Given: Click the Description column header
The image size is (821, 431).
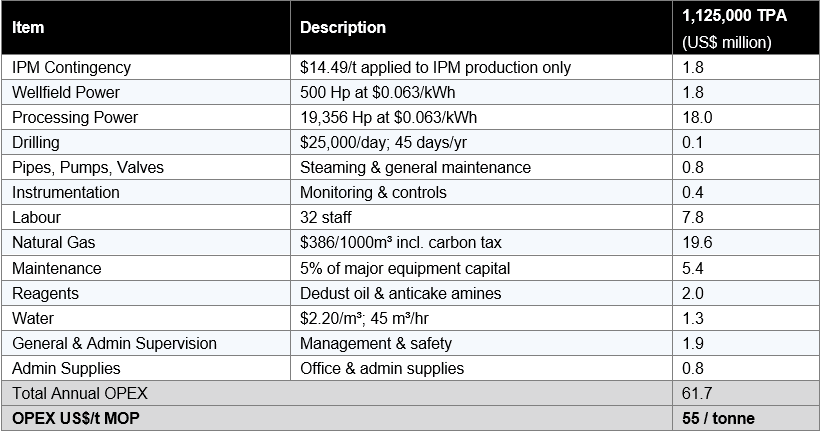Looking at the screenshot, I should (343, 28).
